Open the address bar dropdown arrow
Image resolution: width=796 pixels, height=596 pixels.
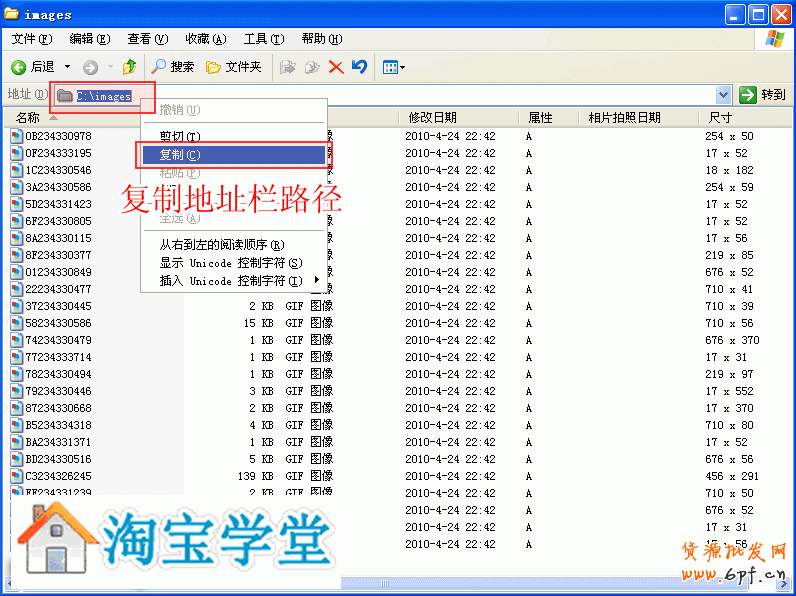coord(724,95)
